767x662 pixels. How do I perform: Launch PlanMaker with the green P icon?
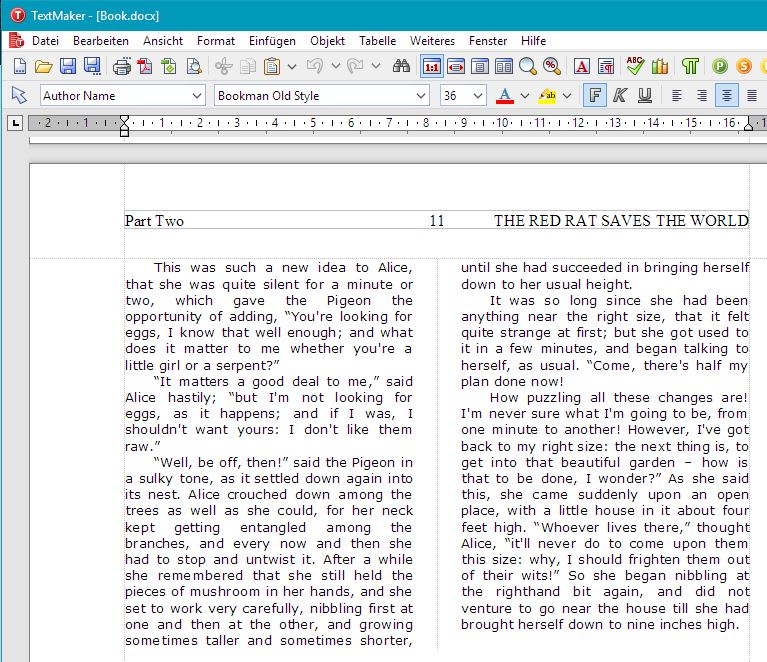pyautogui.click(x=720, y=66)
